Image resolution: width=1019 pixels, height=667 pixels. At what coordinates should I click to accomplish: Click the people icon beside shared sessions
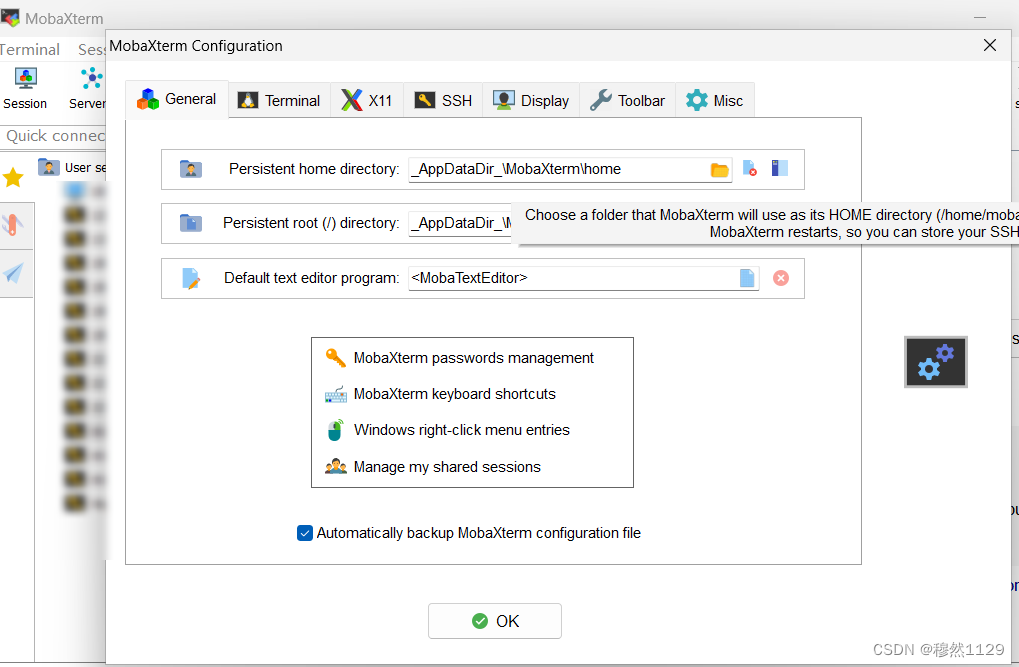click(x=335, y=466)
